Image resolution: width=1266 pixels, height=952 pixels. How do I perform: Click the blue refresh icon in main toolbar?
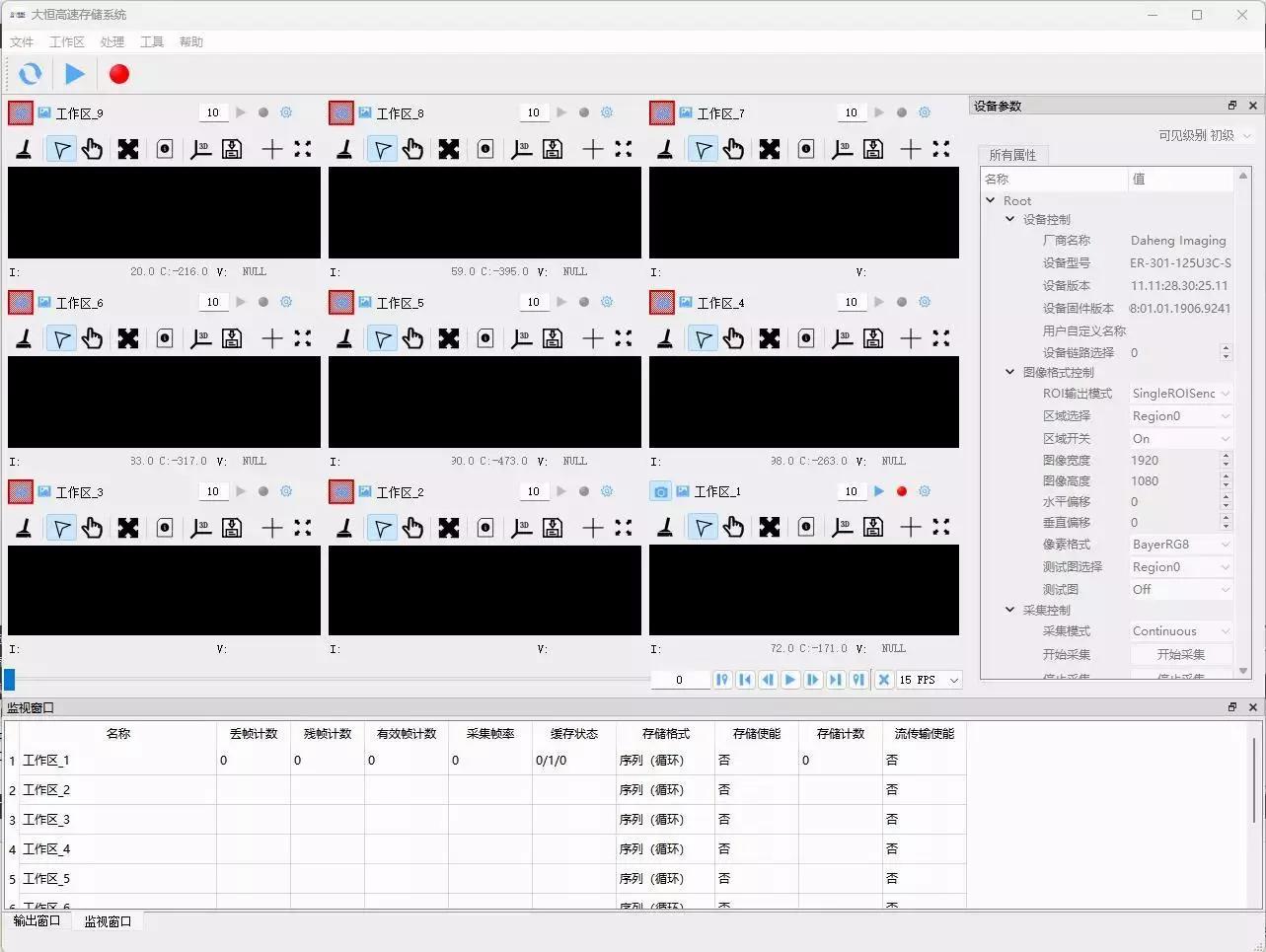[x=31, y=74]
